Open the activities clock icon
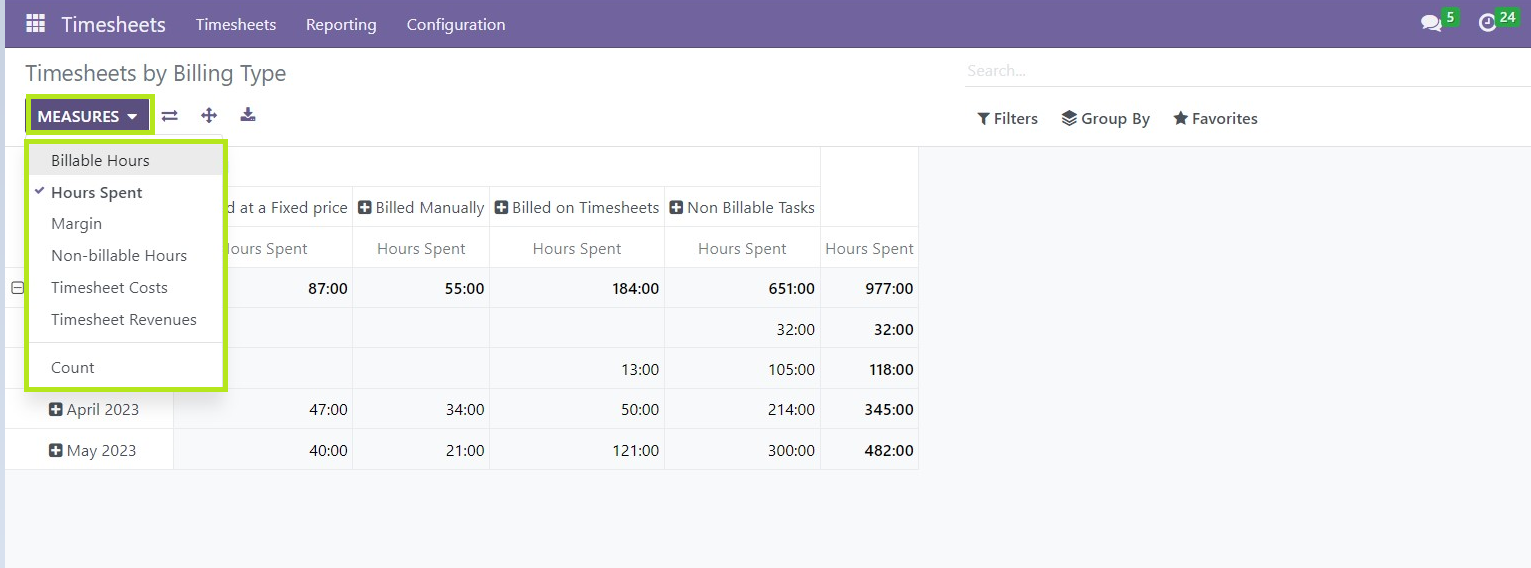This screenshot has height=568, width=1531. click(1487, 23)
